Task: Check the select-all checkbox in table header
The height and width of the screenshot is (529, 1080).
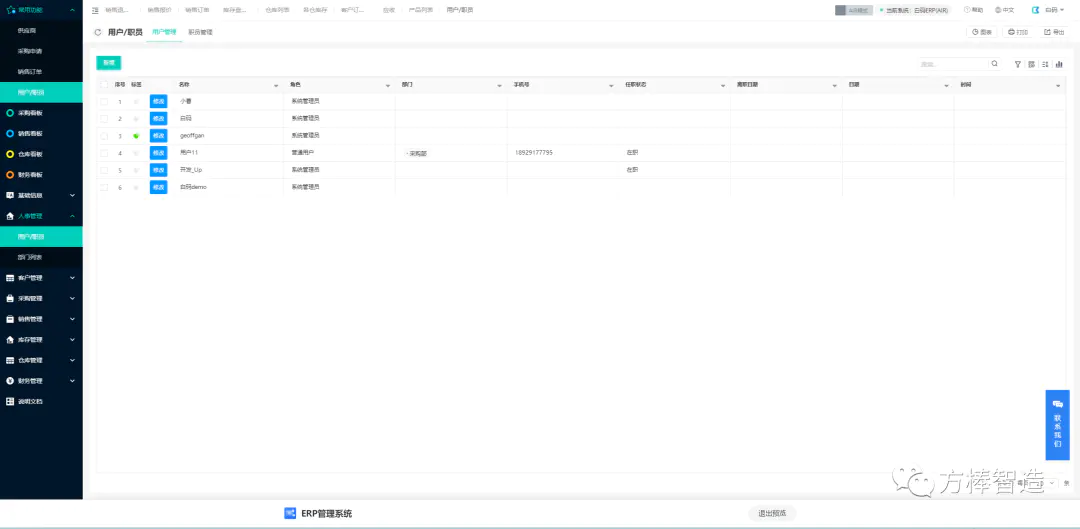Action: 104,85
